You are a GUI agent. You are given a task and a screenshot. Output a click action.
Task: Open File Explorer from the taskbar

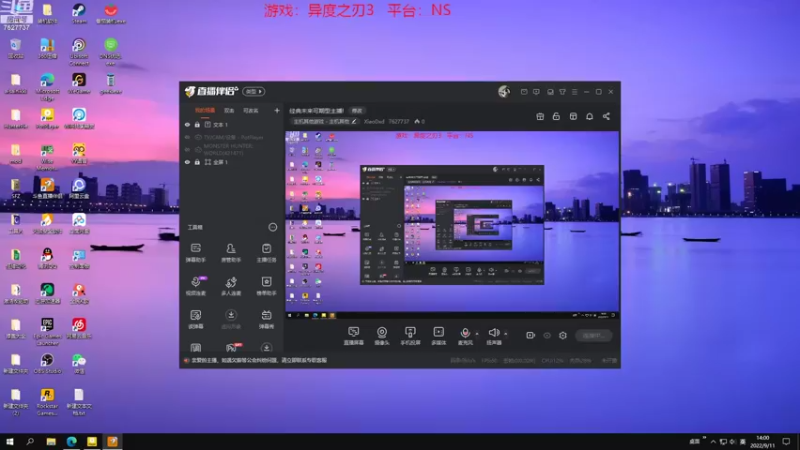[x=51, y=441]
